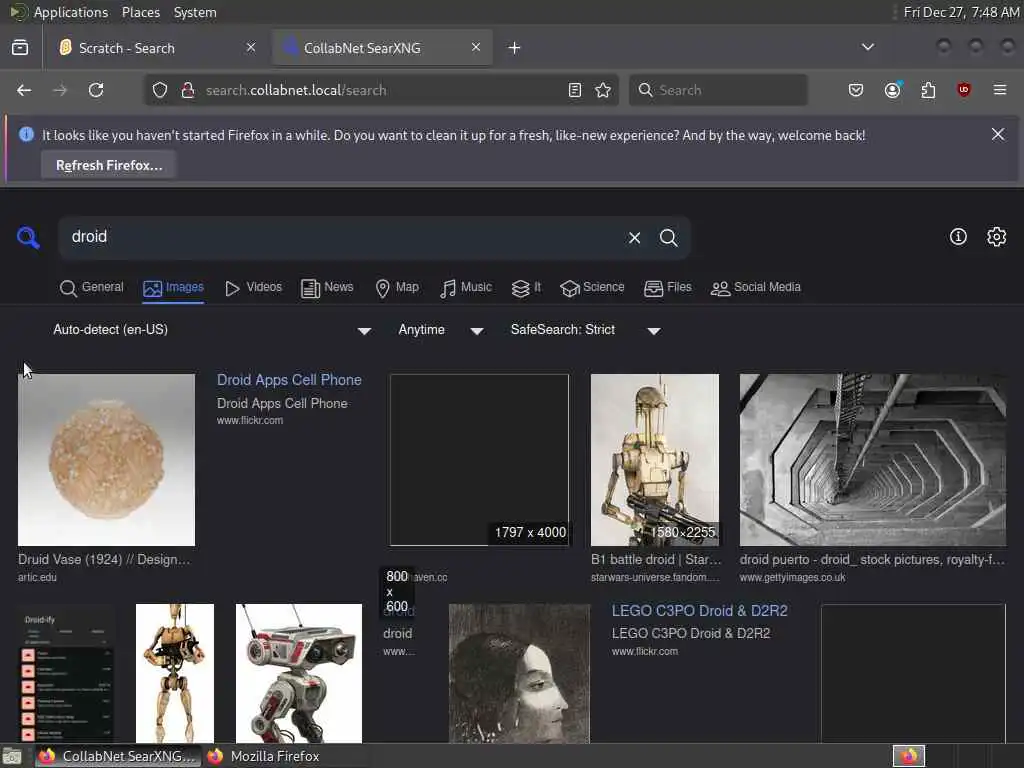
Task: Switch to the News category
Action: pos(327,287)
